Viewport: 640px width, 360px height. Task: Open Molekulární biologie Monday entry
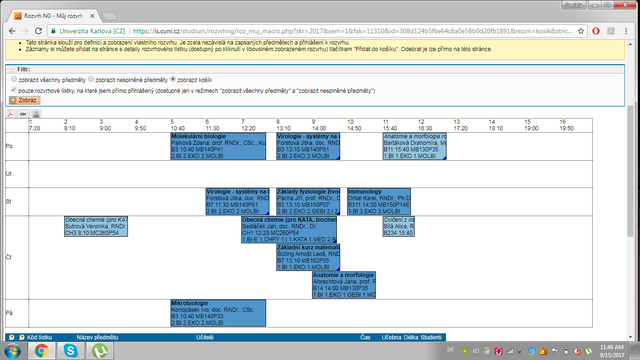pos(218,146)
